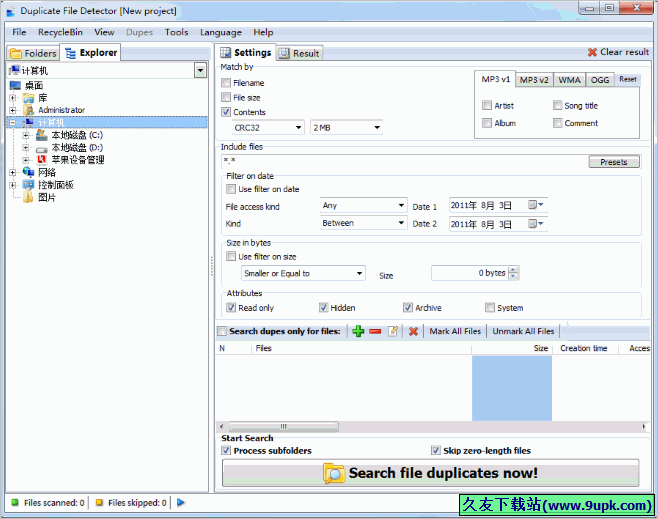Toggle Use filter on size checkbox
Screen dimensions: 658x519
(x=231, y=256)
